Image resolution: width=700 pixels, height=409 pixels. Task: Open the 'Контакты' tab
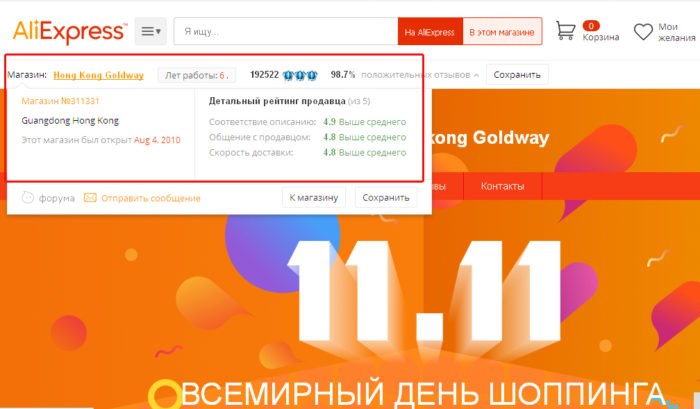click(502, 186)
